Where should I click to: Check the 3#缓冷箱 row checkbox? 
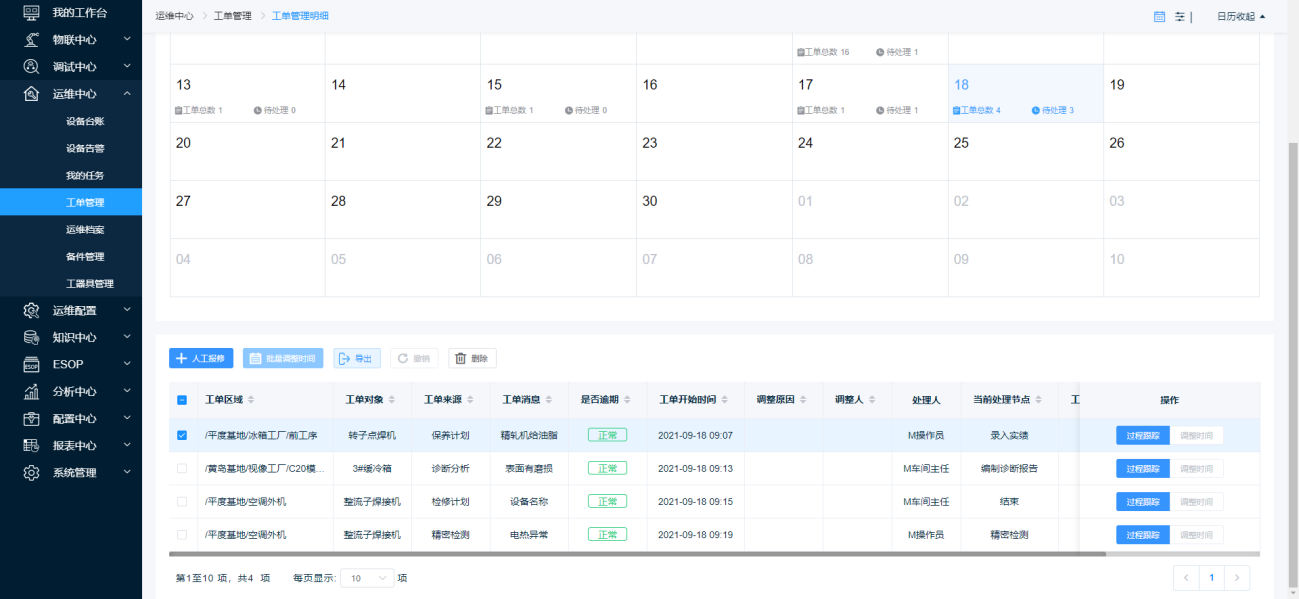tap(182, 469)
